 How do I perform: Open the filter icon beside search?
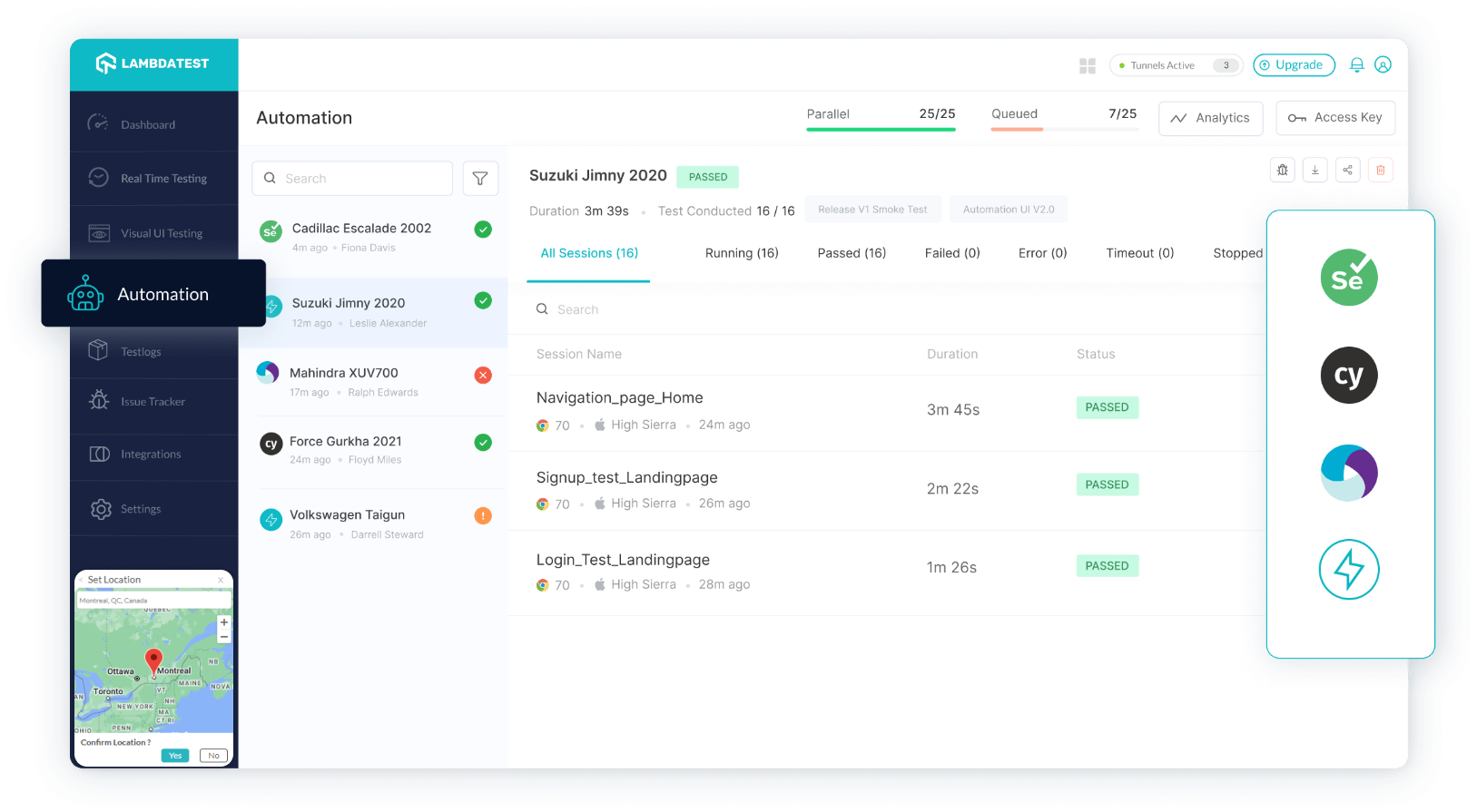(480, 179)
